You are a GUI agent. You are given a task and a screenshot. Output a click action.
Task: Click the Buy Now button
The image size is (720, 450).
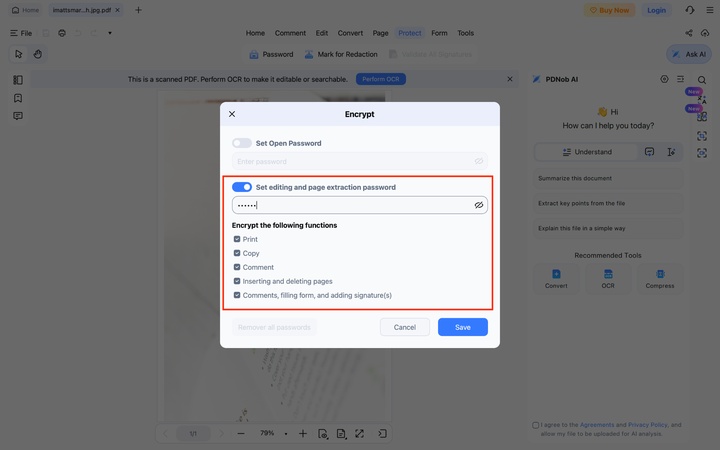609,10
